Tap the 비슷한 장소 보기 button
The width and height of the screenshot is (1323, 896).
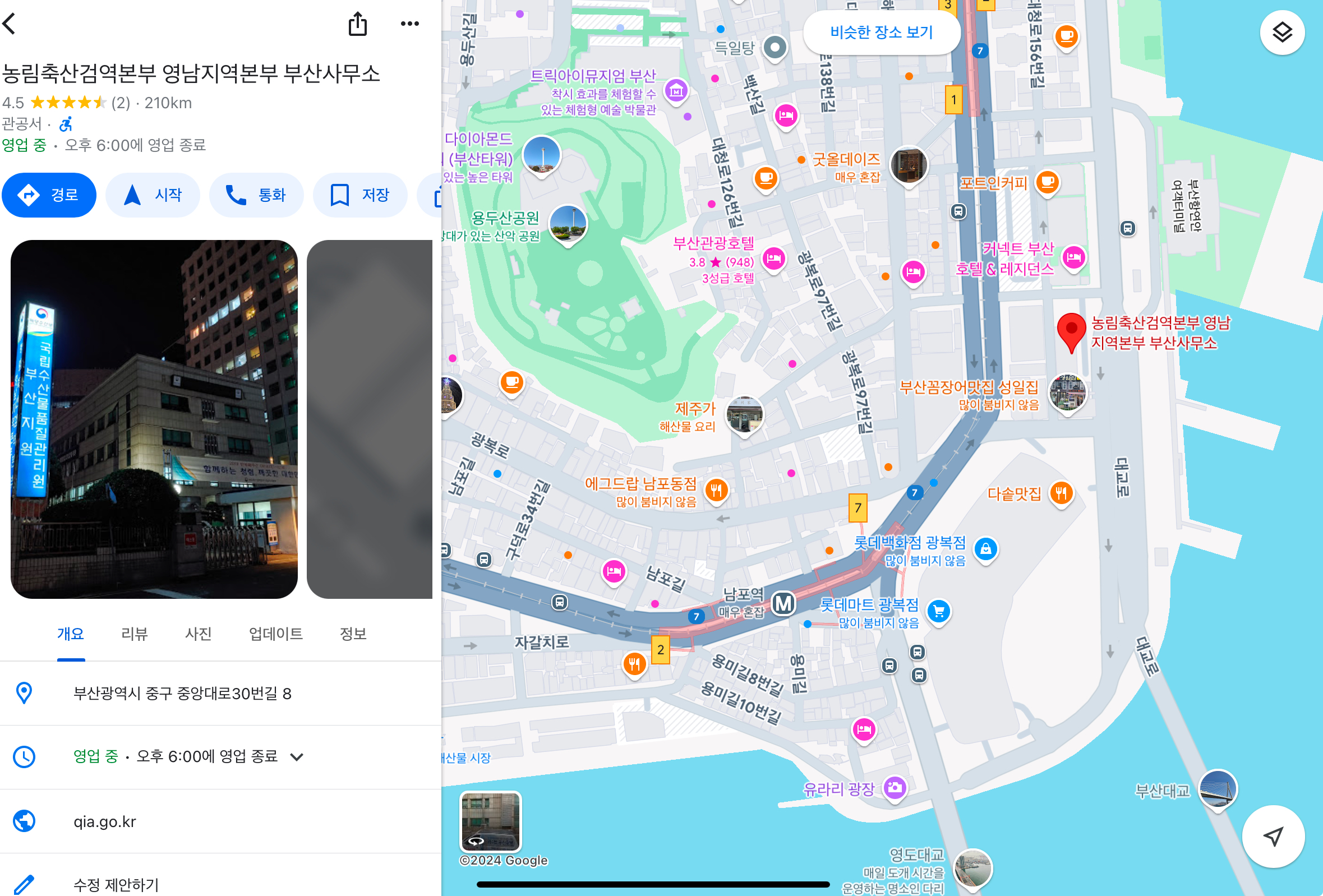click(881, 33)
